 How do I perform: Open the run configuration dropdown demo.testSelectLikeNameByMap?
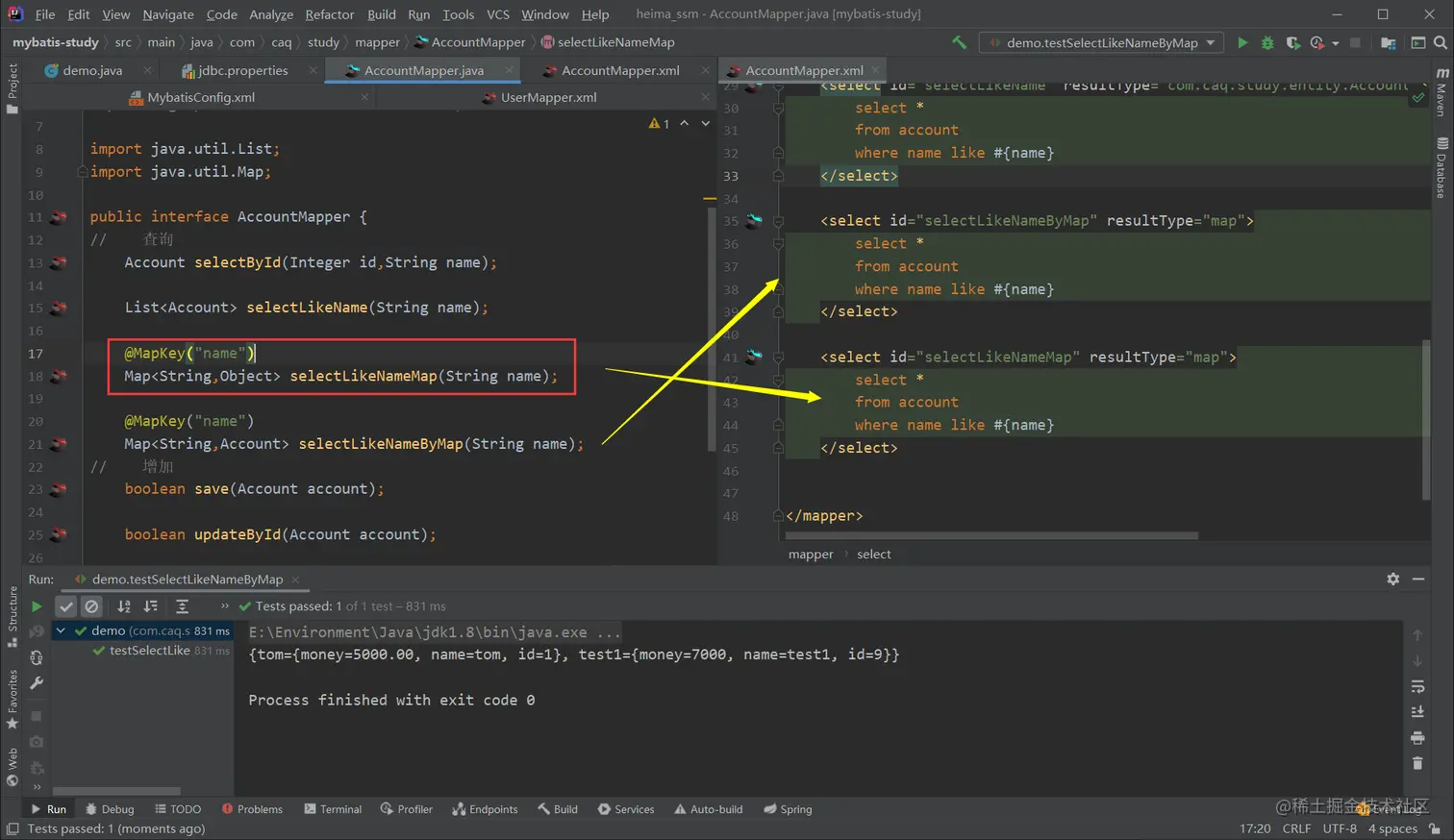coord(1102,42)
